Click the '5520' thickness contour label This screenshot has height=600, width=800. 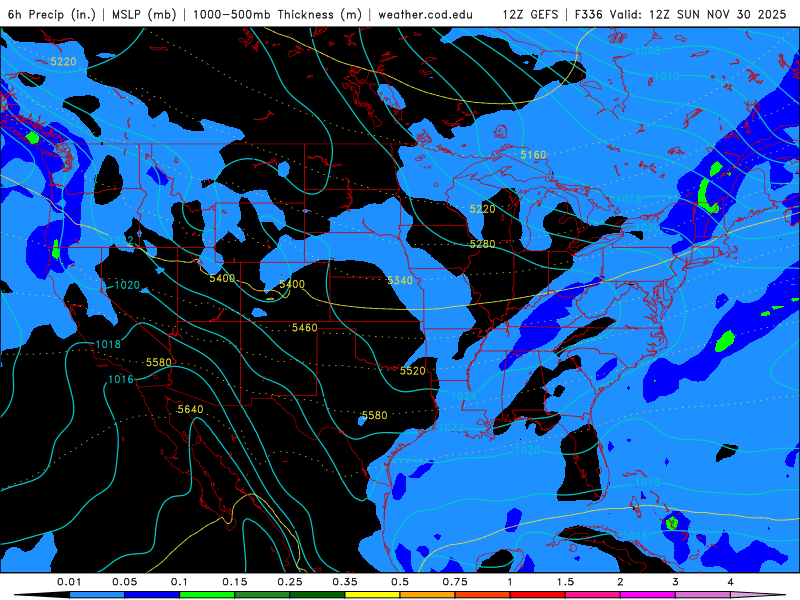pos(412,371)
